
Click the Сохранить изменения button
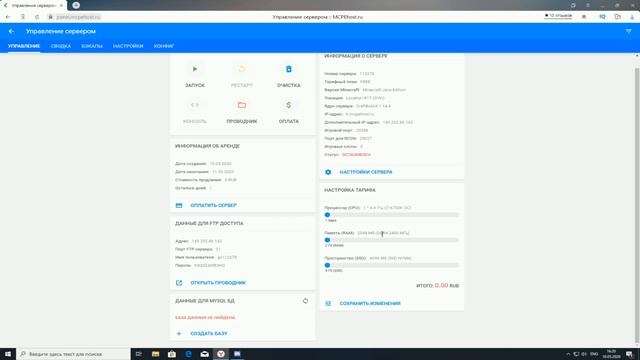coord(370,304)
